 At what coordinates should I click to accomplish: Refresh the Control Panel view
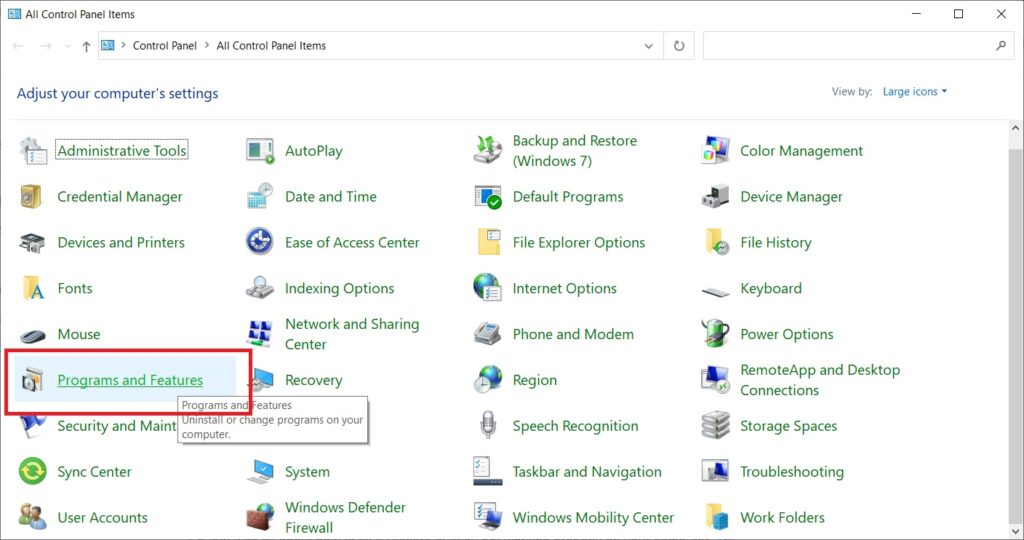tap(679, 46)
